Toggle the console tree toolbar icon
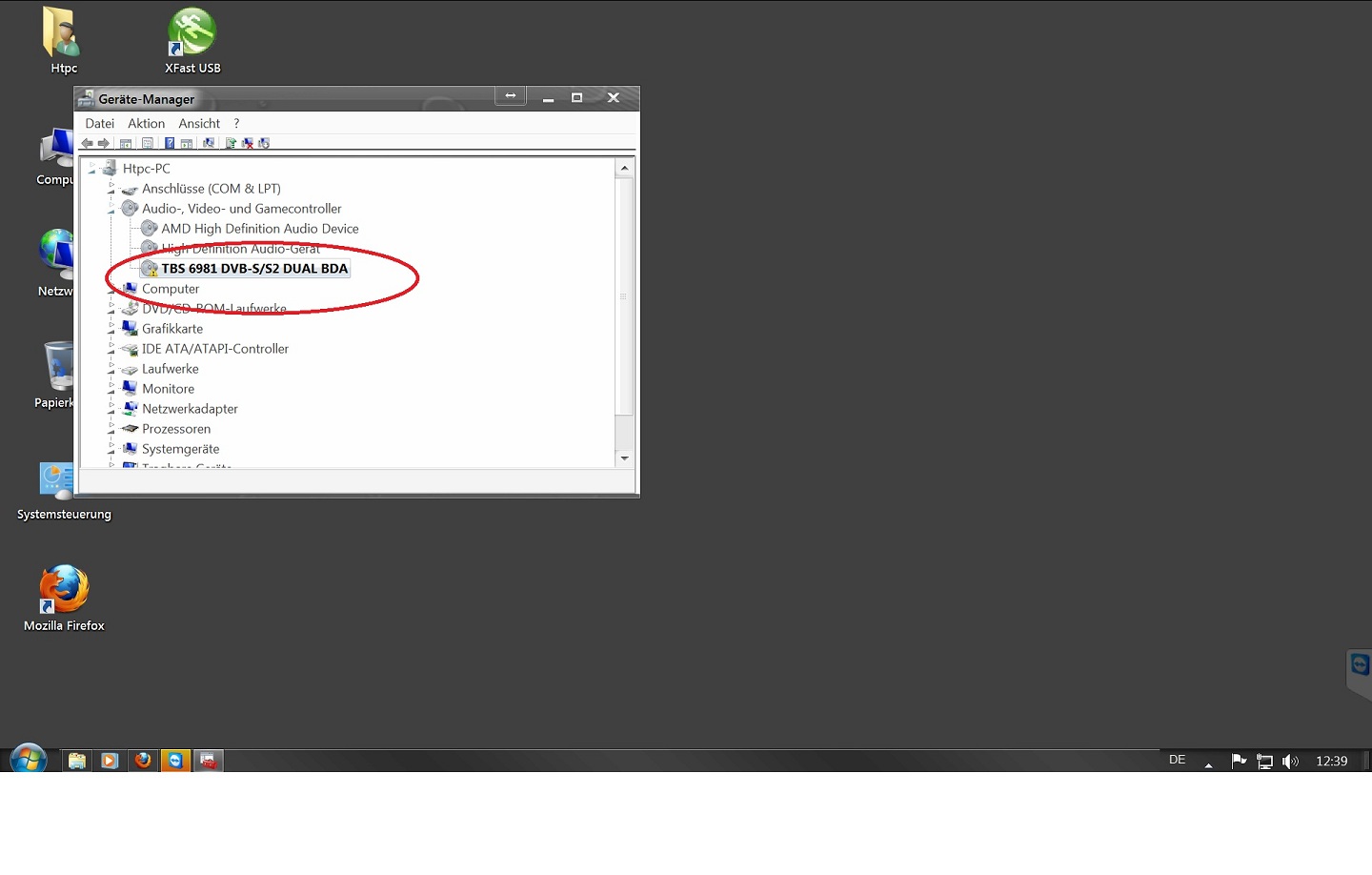 126,144
